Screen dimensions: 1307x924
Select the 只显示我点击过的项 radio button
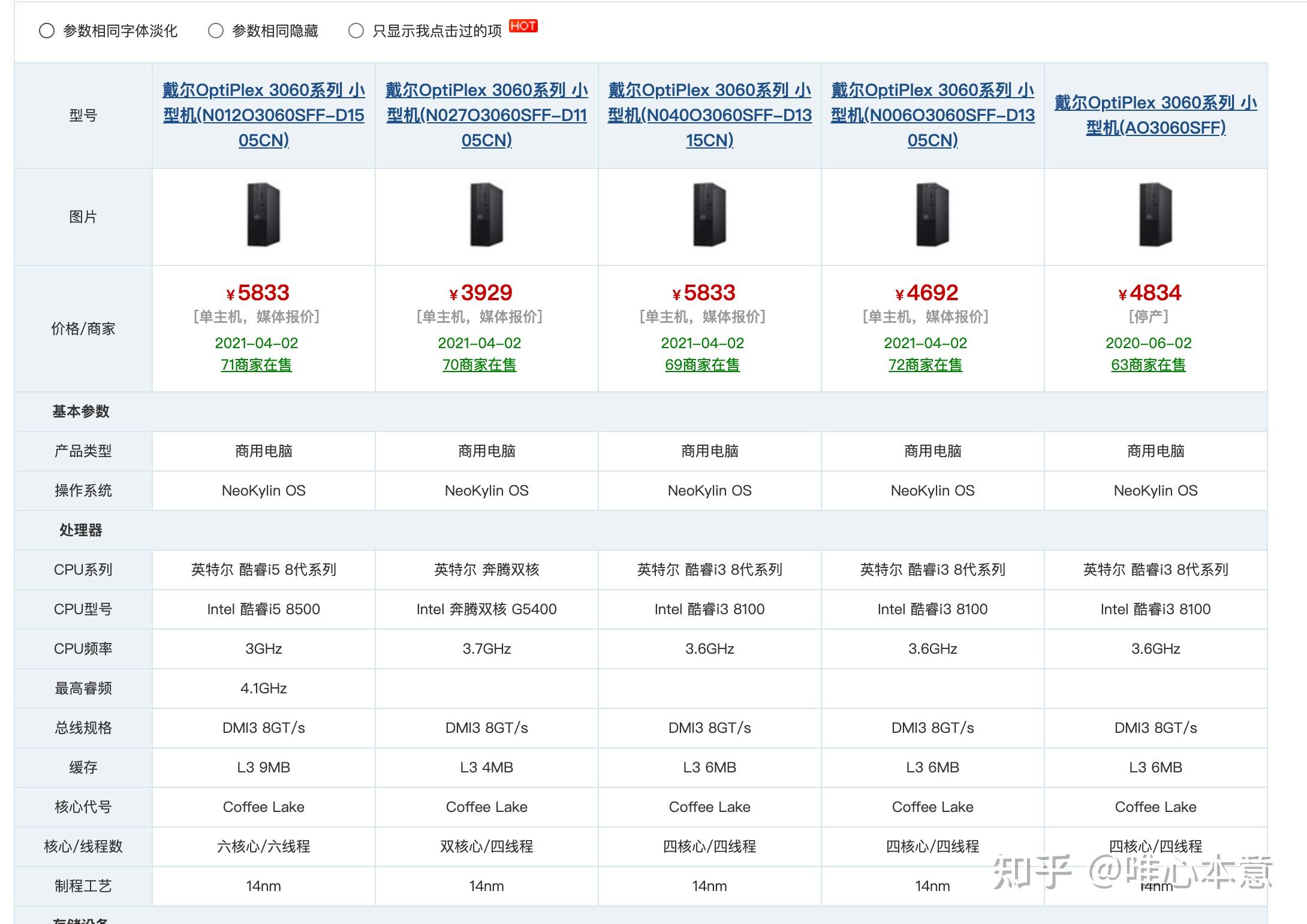pos(356,31)
